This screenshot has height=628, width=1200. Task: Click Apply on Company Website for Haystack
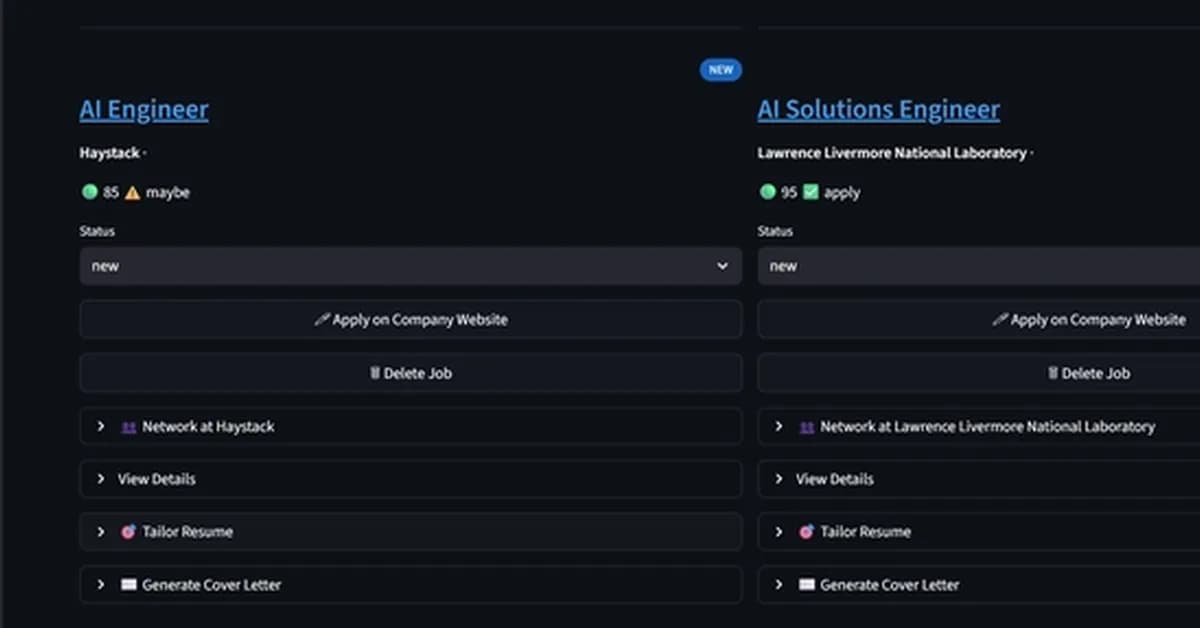[x=410, y=320]
